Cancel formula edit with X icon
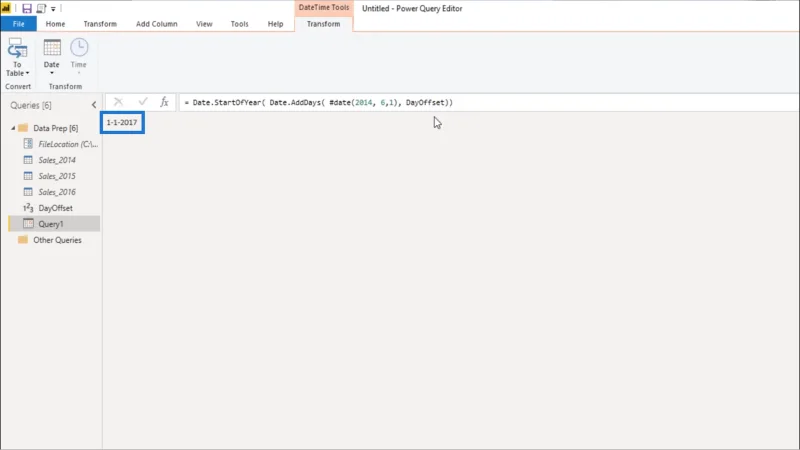This screenshot has height=450, width=800. point(118,102)
